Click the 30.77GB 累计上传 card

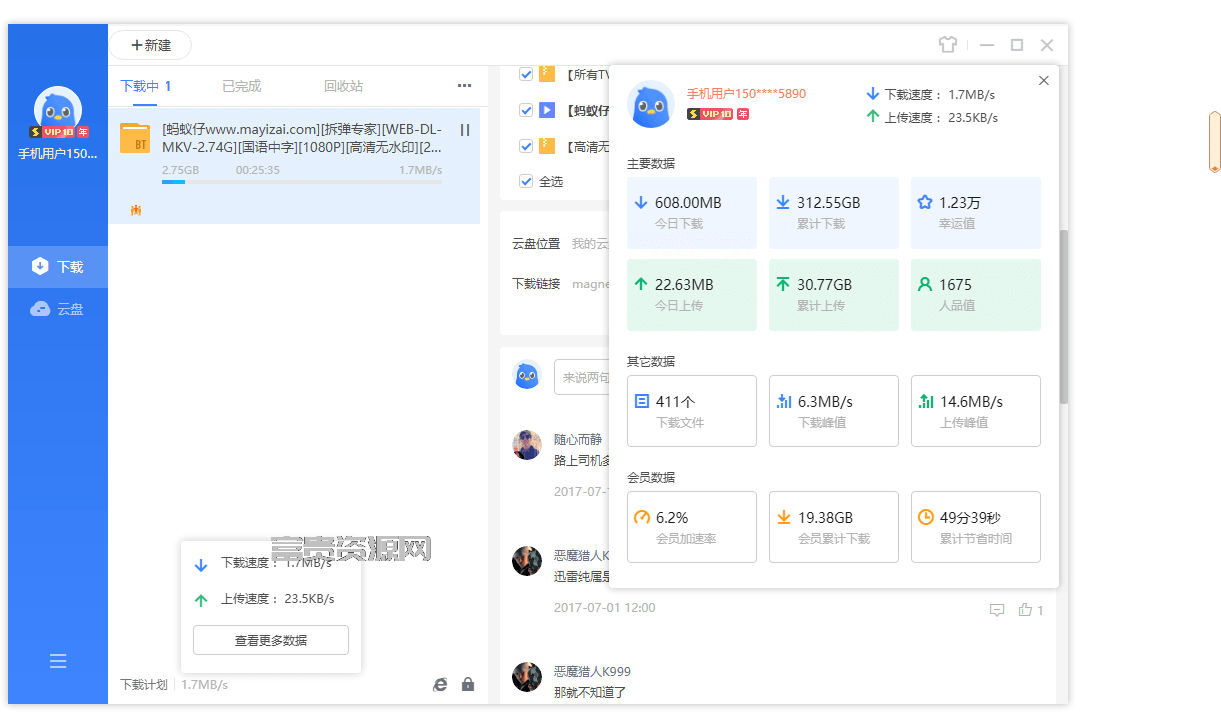(834, 295)
